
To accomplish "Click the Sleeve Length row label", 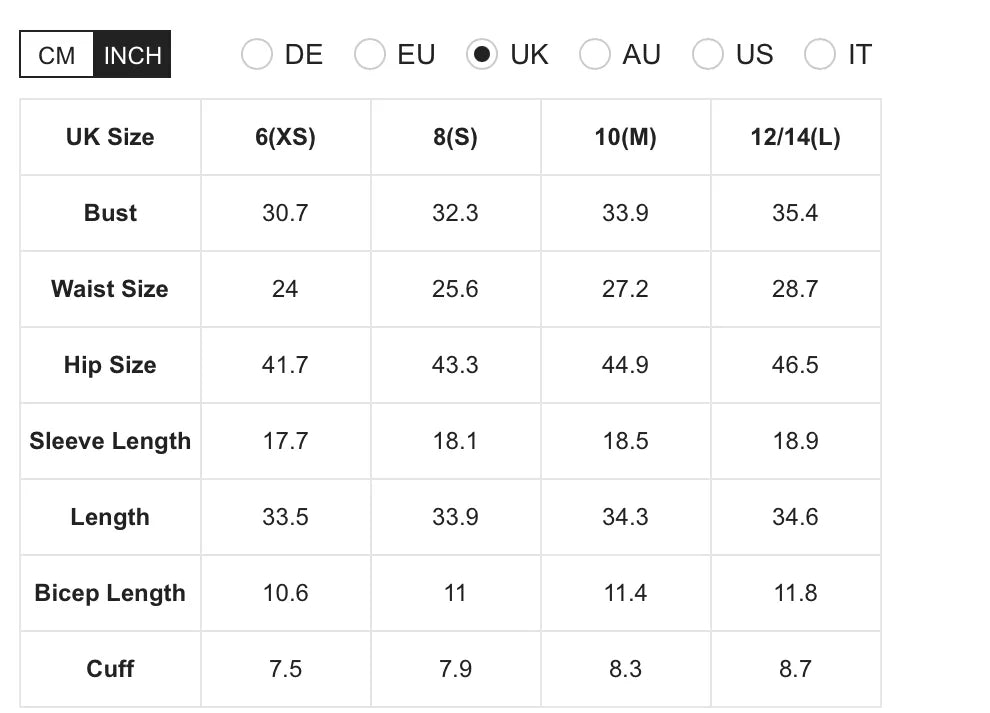I will coord(110,441).
